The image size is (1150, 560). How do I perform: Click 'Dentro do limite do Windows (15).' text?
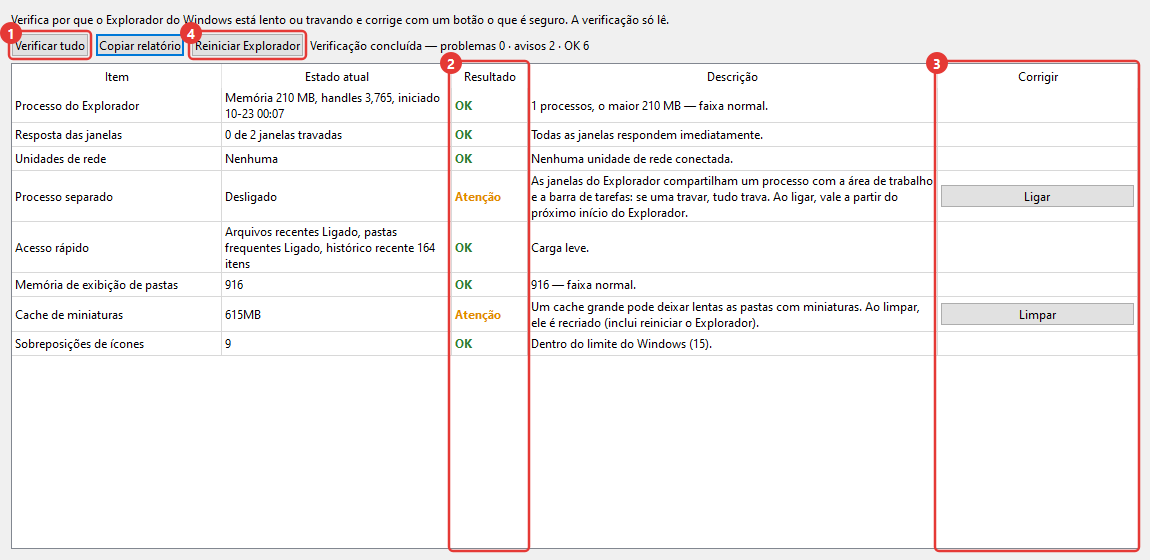tap(620, 343)
